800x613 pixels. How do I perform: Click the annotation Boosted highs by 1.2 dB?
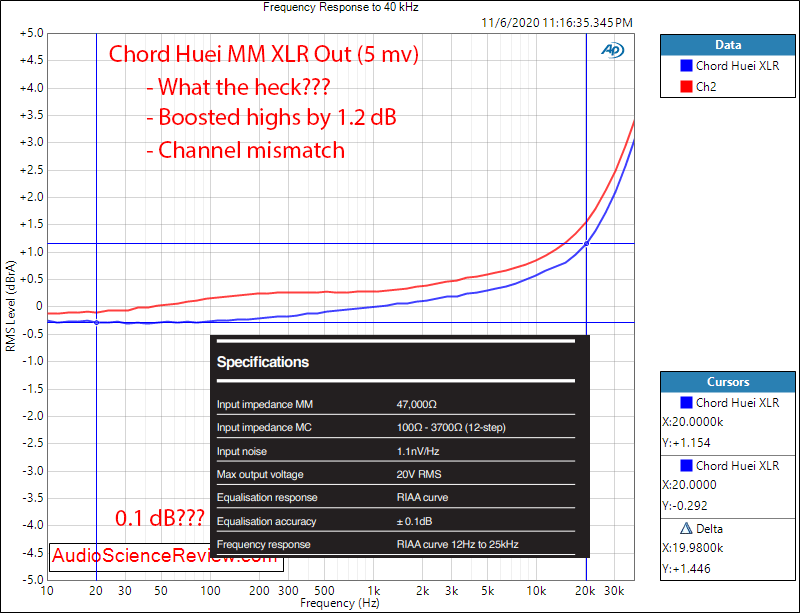click(271, 117)
